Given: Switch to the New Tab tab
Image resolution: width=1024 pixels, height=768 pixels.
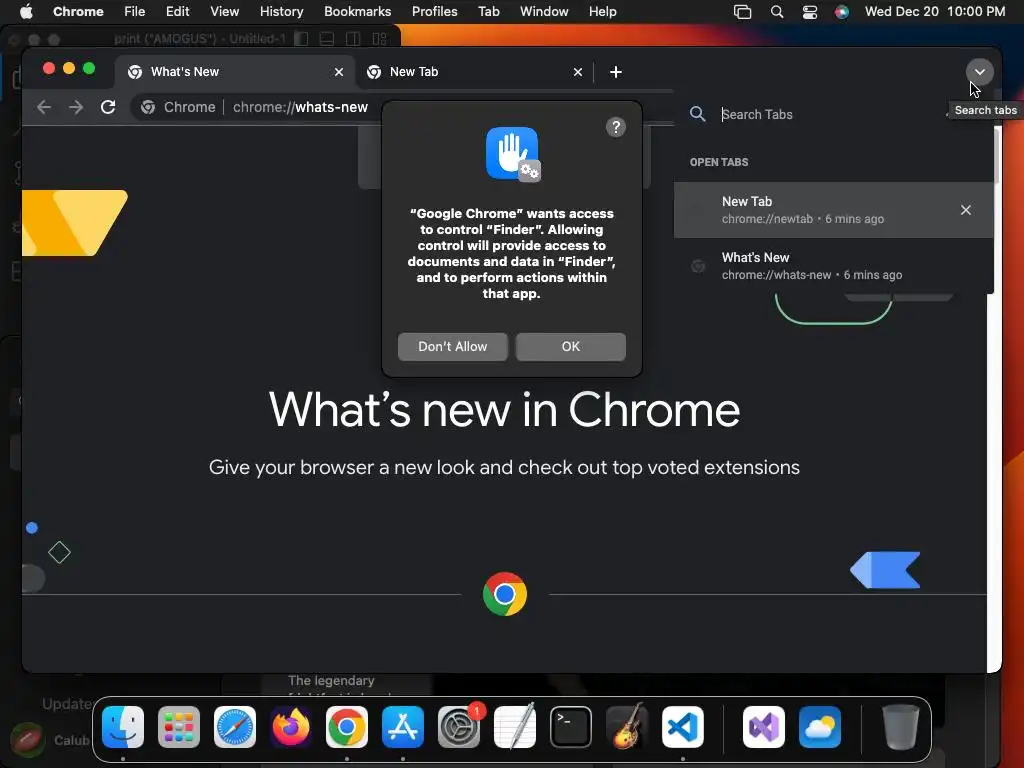Looking at the screenshot, I should click(x=474, y=72).
